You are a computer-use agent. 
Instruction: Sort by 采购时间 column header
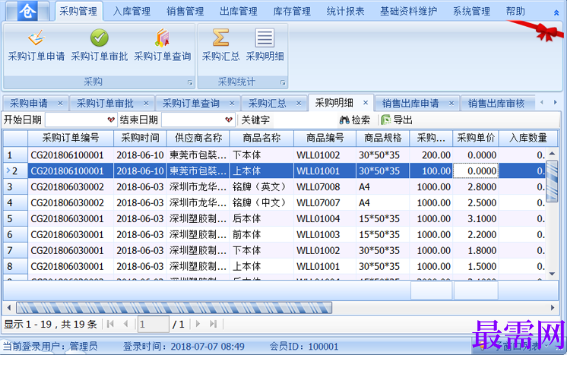click(140, 138)
